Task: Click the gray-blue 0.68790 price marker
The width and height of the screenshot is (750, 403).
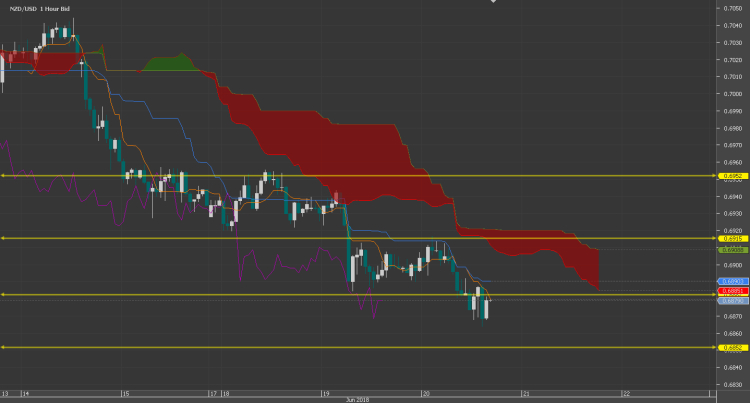Action: coord(733,301)
